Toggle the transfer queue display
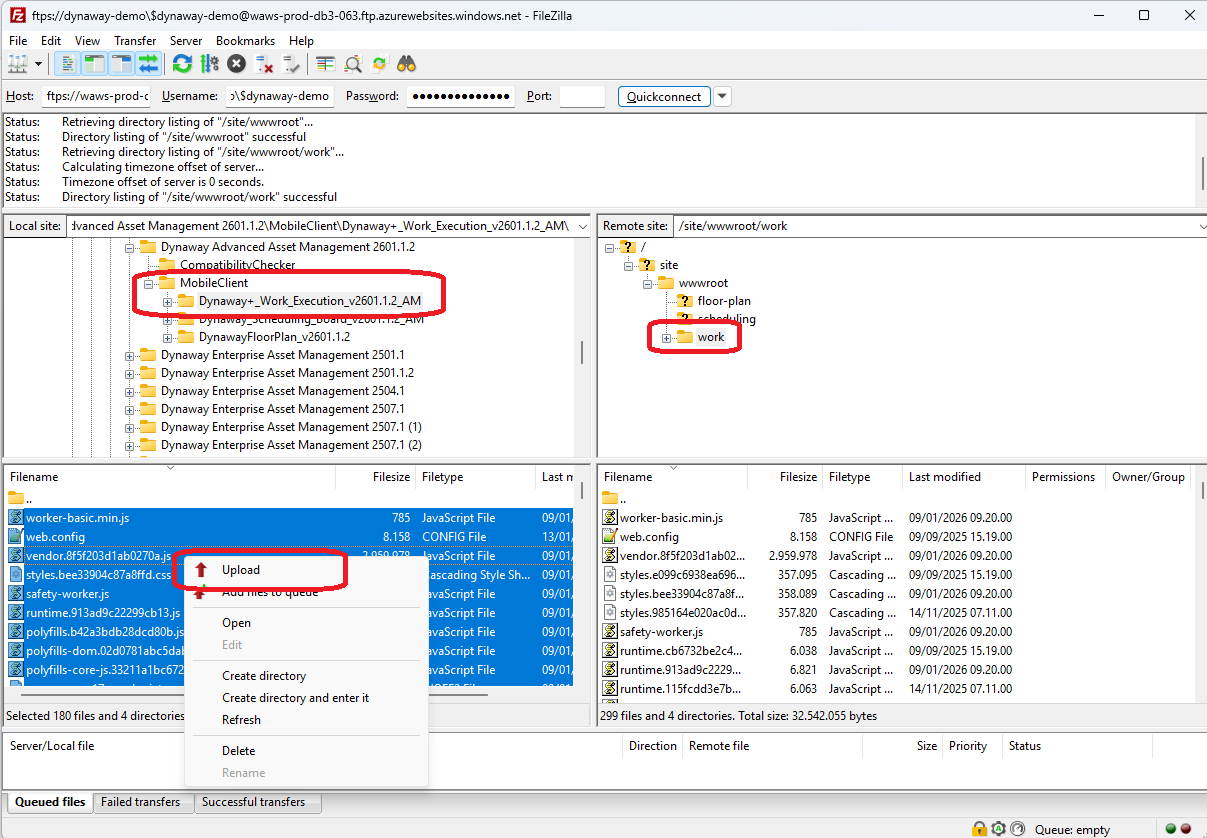 [x=149, y=64]
